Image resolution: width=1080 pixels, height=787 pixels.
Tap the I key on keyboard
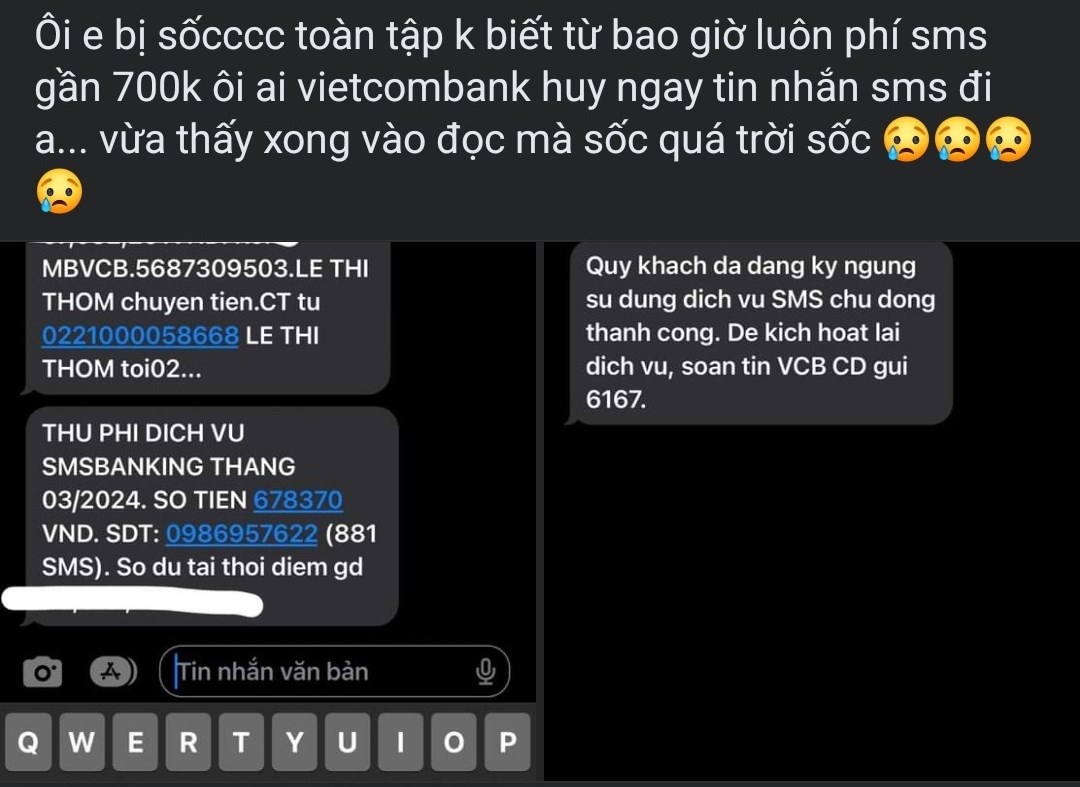click(x=401, y=742)
